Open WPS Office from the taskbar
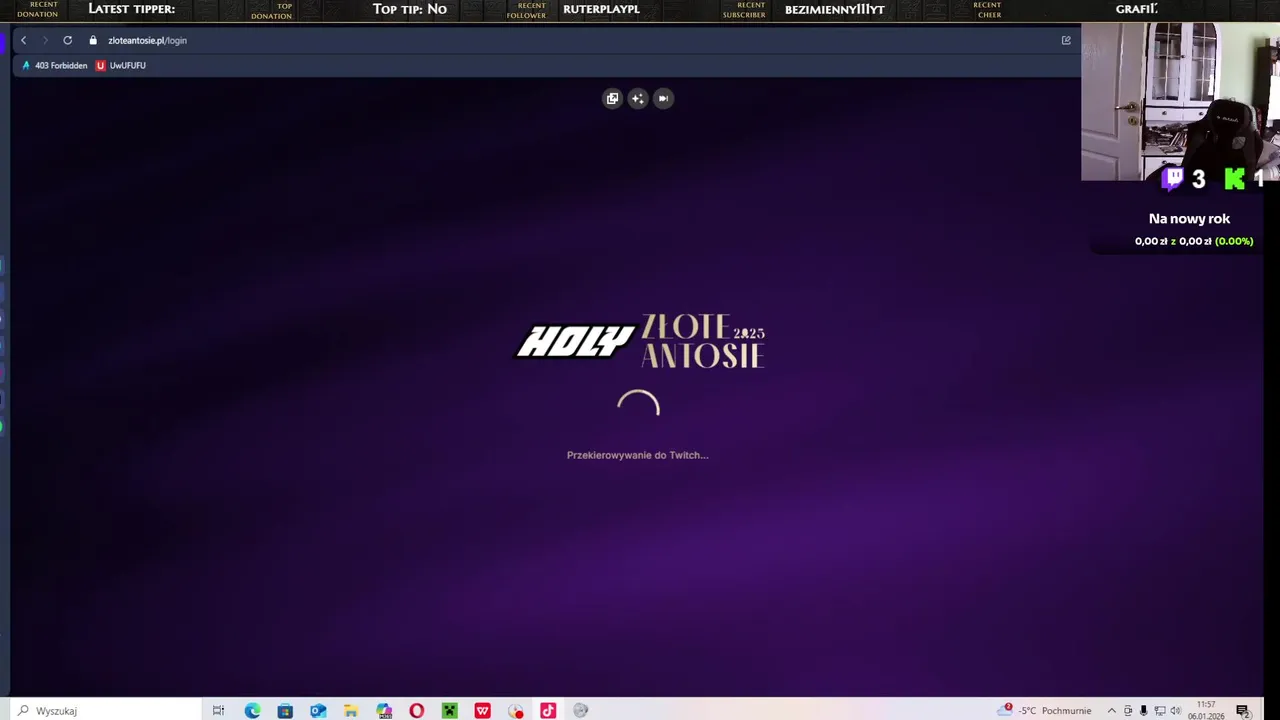Image resolution: width=1280 pixels, height=720 pixels. pos(483,711)
